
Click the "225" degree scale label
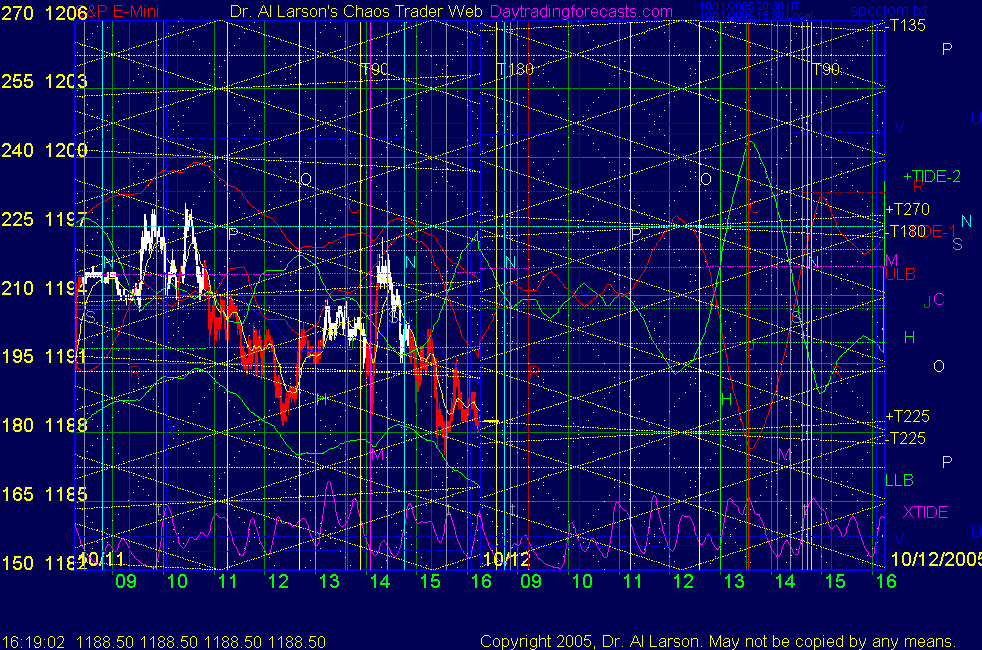(18, 219)
